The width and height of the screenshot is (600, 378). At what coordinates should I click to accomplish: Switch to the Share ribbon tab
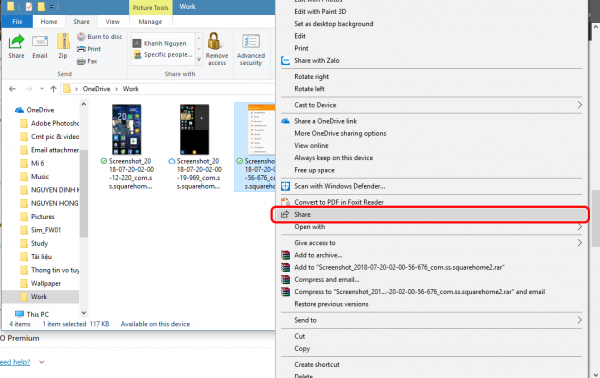pos(81,21)
